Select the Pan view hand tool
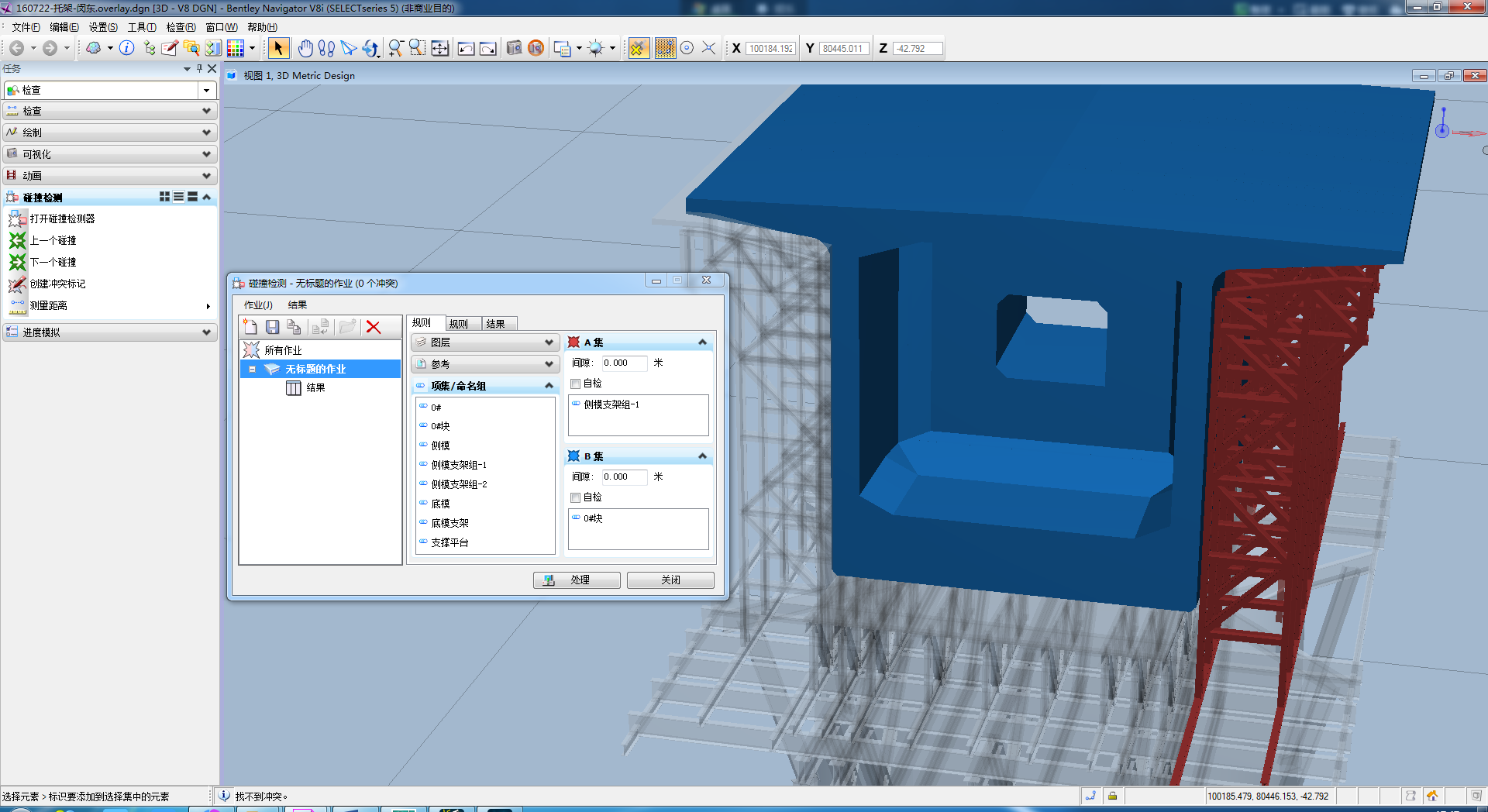This screenshot has width=1488, height=812. 305,48
